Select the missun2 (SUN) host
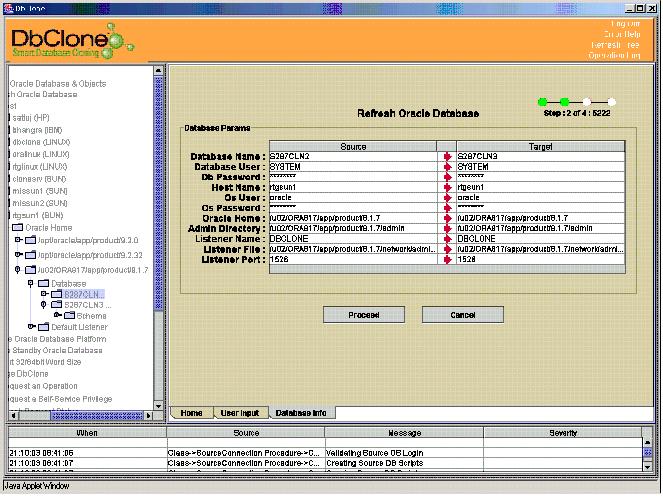The image size is (663, 496). [40, 203]
